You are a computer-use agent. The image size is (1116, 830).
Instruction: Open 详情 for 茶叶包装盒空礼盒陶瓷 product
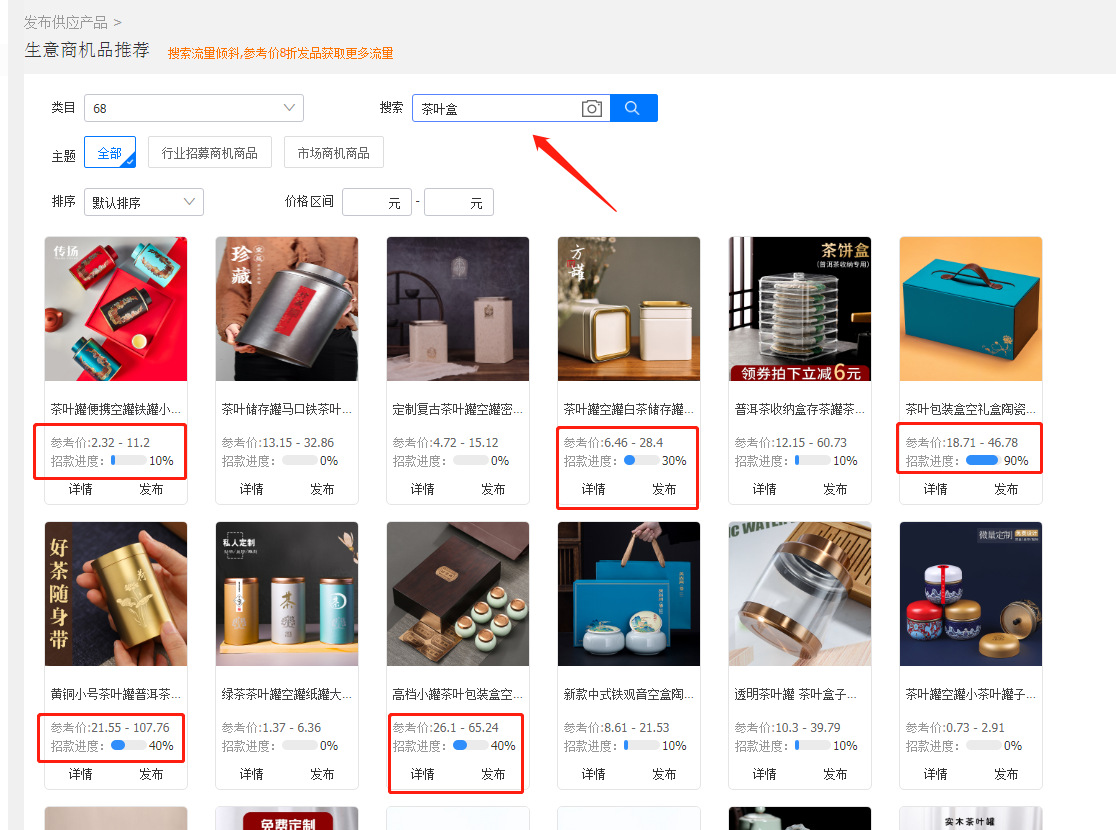tap(935, 489)
